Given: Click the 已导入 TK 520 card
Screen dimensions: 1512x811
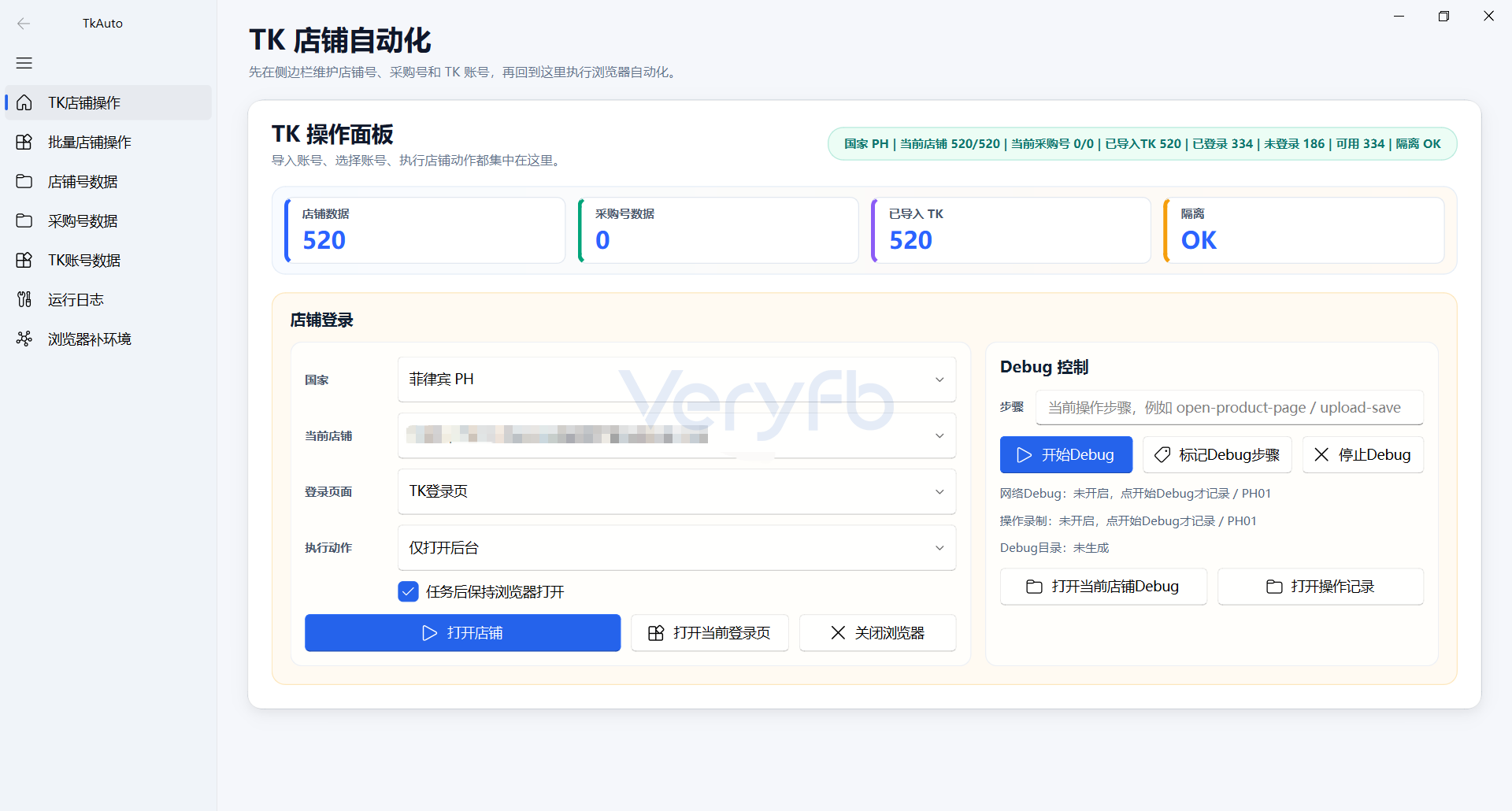Looking at the screenshot, I should click(x=1011, y=230).
